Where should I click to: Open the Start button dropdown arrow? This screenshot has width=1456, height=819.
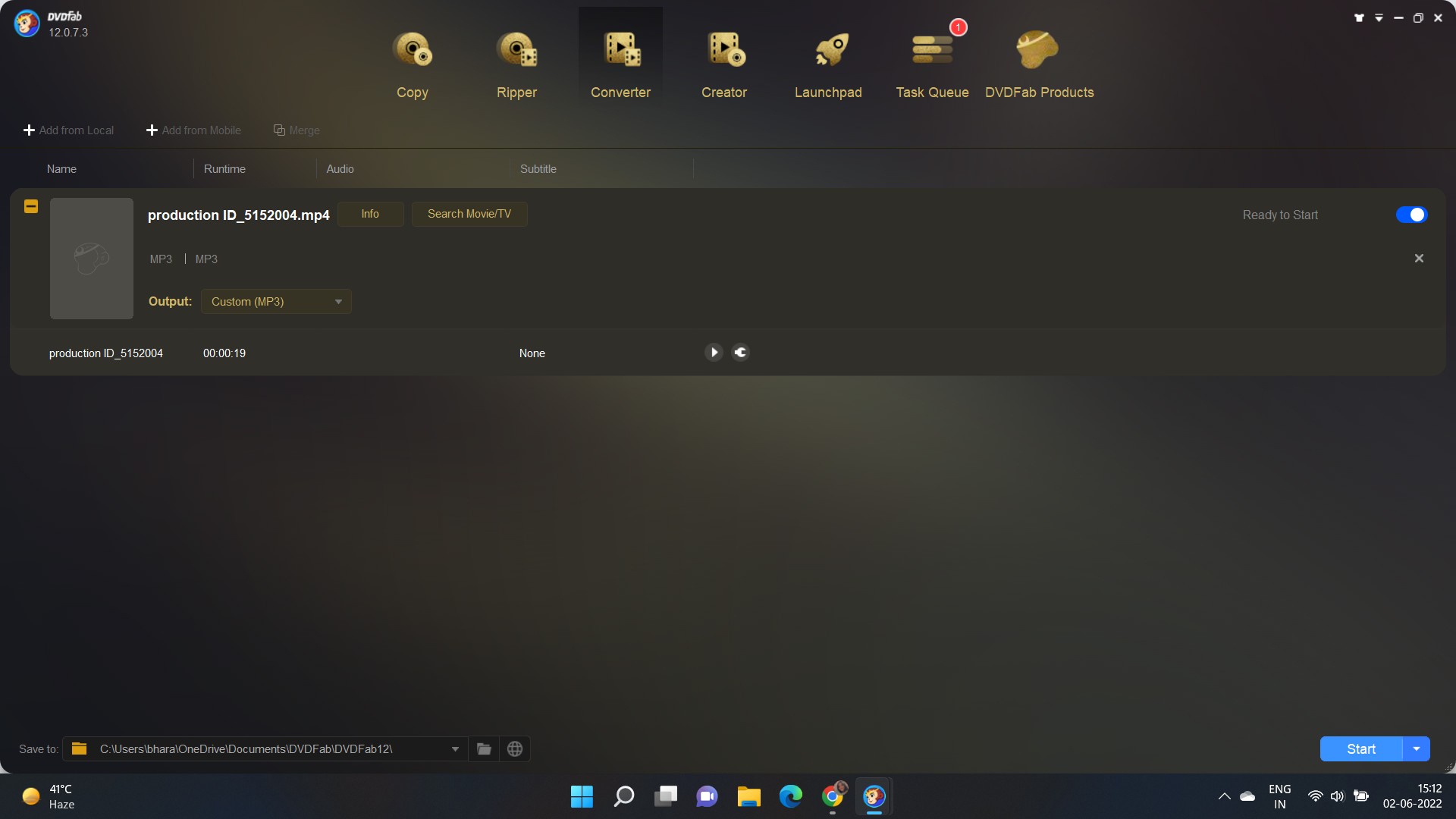coord(1415,748)
